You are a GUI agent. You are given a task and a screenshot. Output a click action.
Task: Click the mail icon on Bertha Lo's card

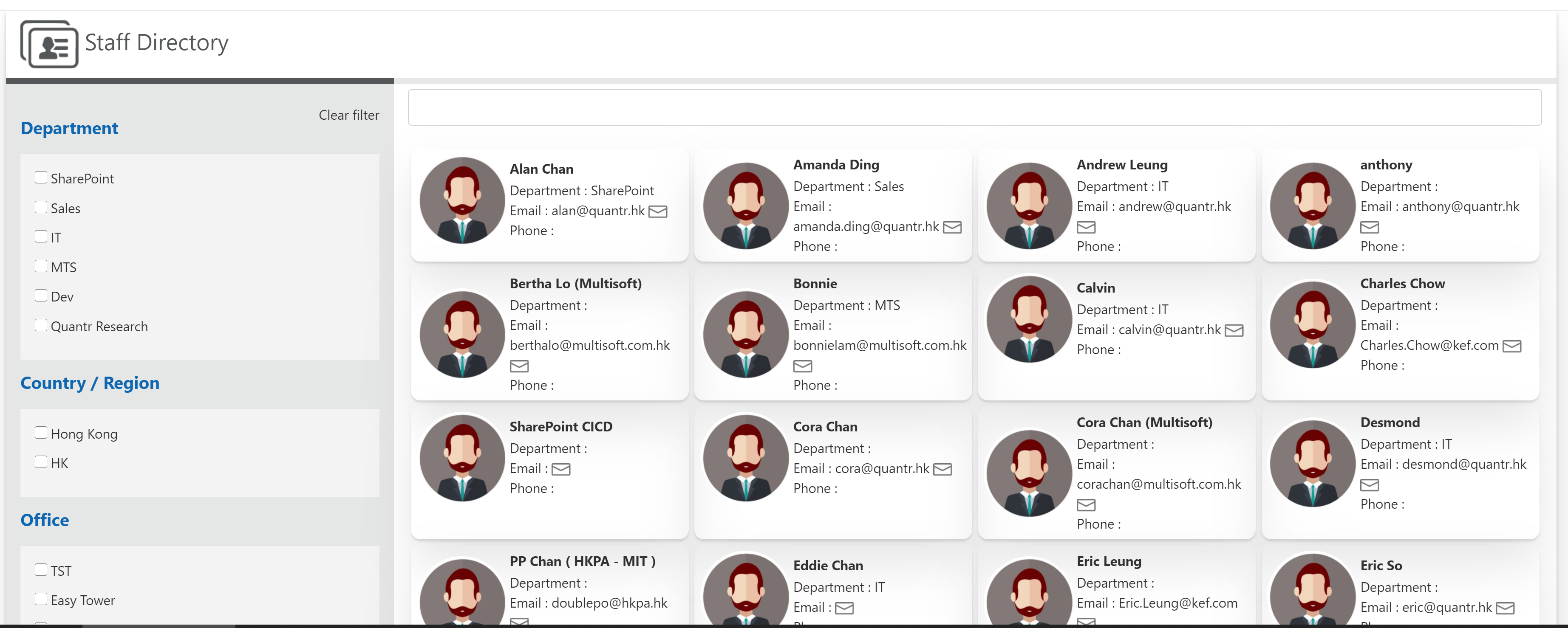pyautogui.click(x=519, y=366)
